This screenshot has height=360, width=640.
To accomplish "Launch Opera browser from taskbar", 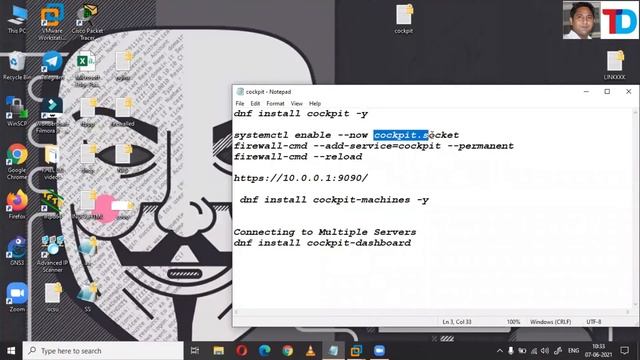I will point(242,351).
